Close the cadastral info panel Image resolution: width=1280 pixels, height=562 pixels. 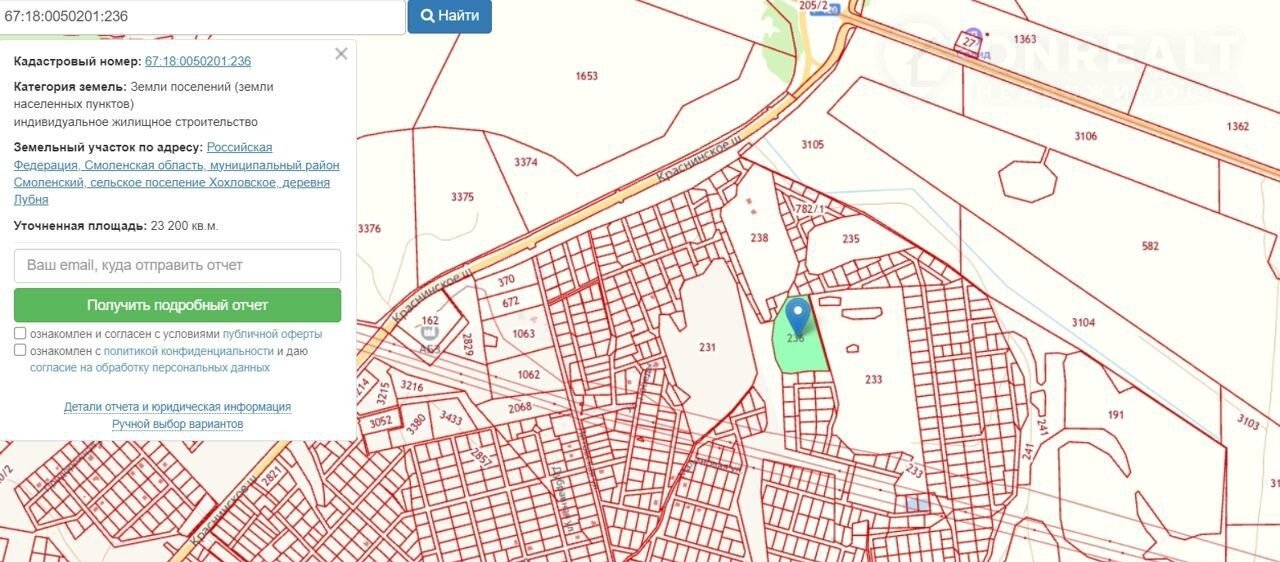coord(341,54)
